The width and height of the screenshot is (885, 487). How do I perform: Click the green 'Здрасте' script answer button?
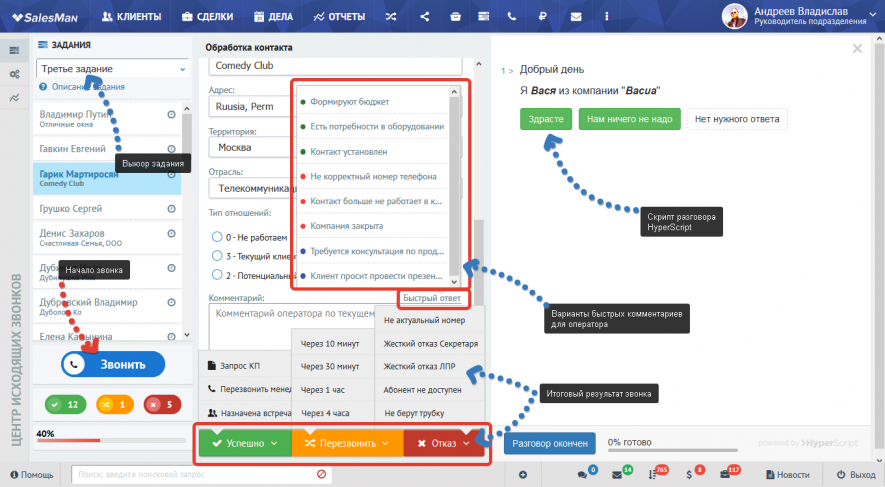[x=545, y=119]
